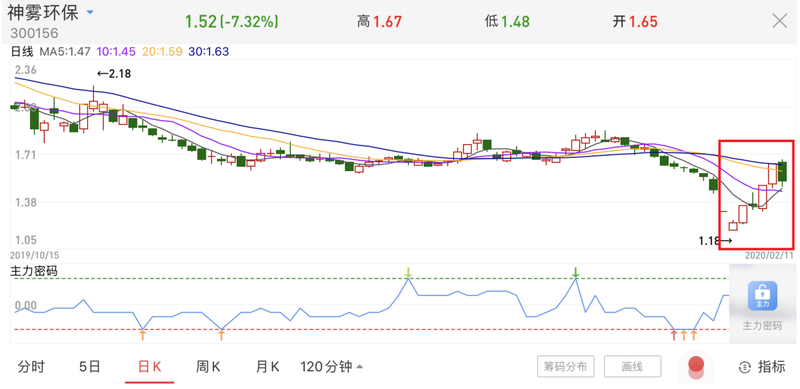Click the 画线 draw line button
The image size is (800, 389).
pos(633,367)
